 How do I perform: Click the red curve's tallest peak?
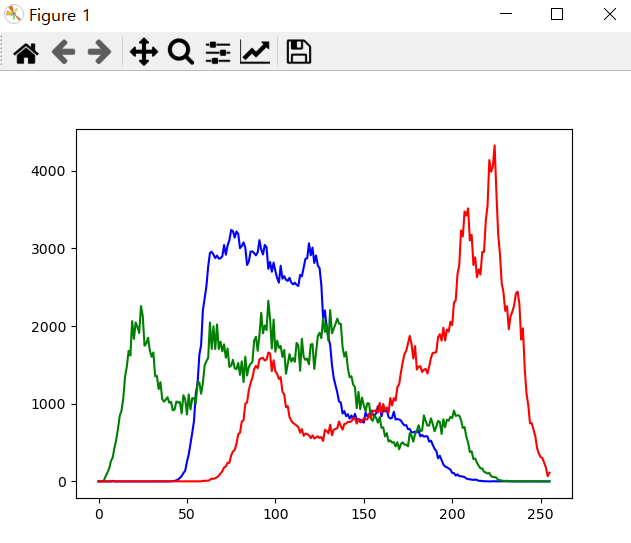click(494, 147)
